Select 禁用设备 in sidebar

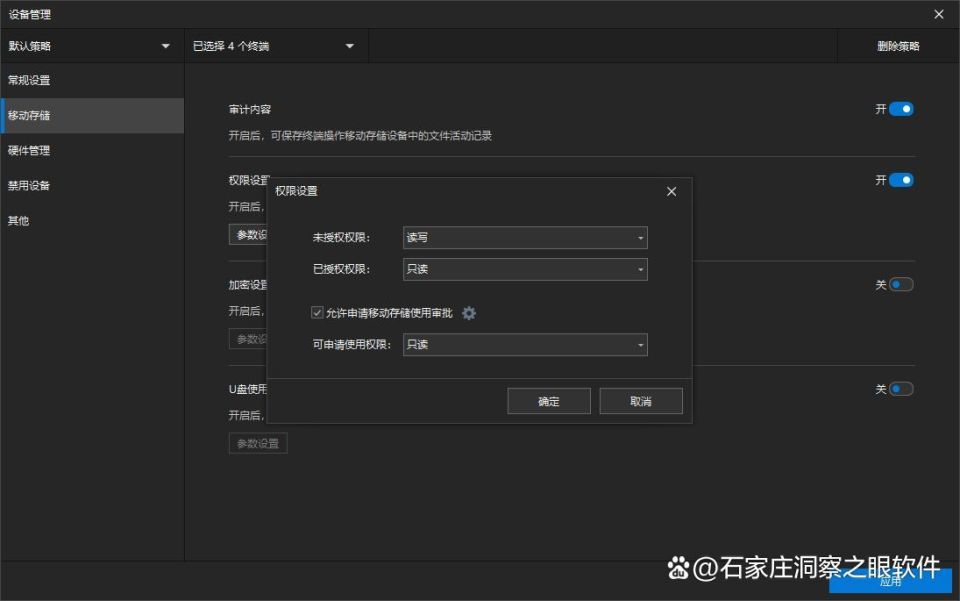(92, 185)
